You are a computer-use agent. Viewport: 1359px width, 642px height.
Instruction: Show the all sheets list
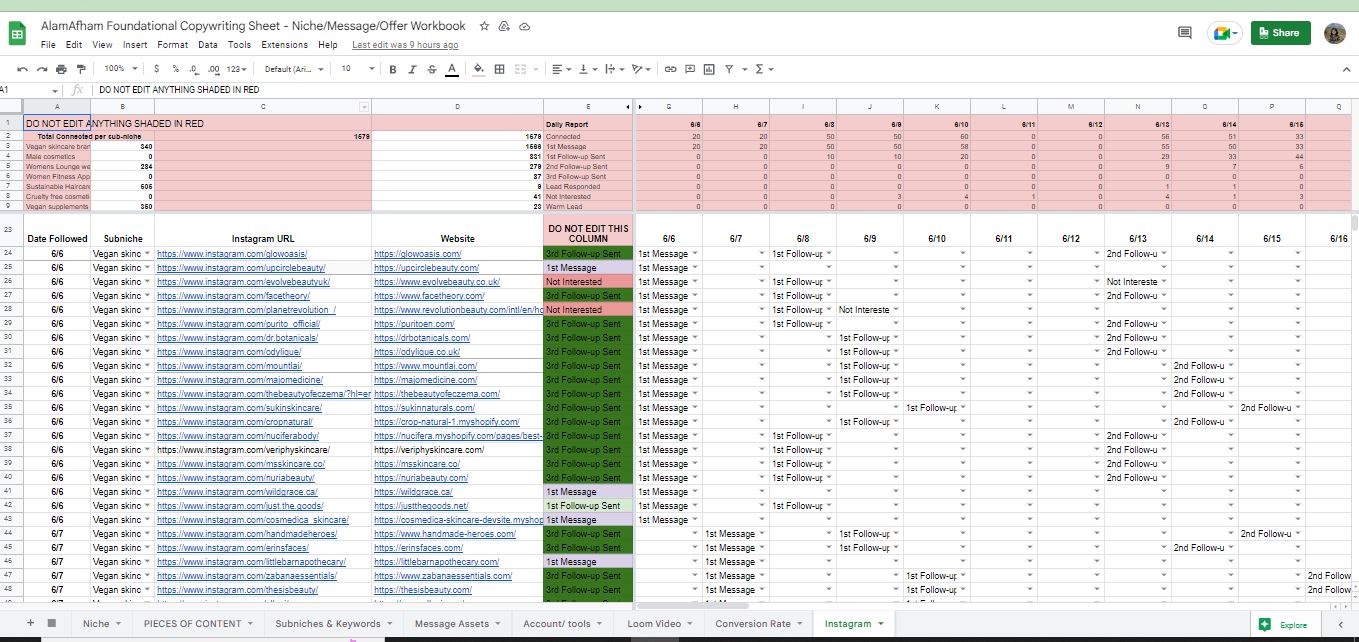(51, 623)
